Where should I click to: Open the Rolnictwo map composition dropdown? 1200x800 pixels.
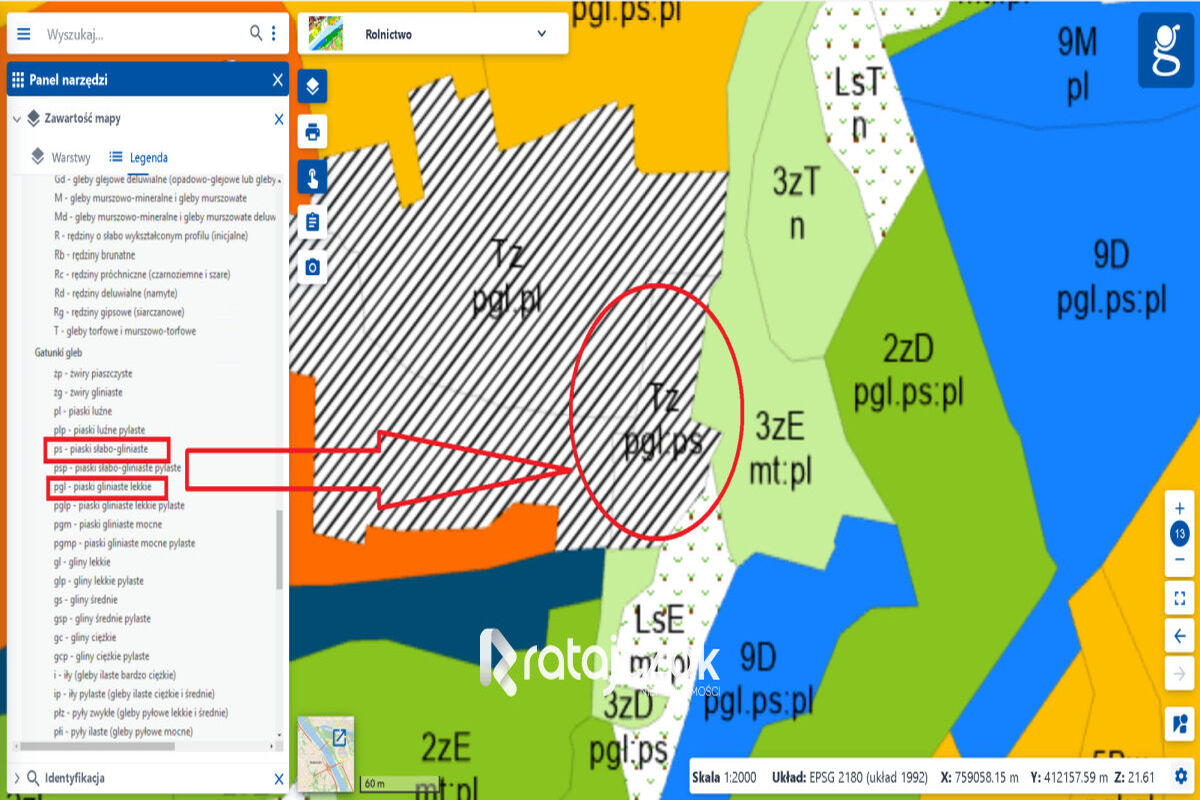point(433,34)
